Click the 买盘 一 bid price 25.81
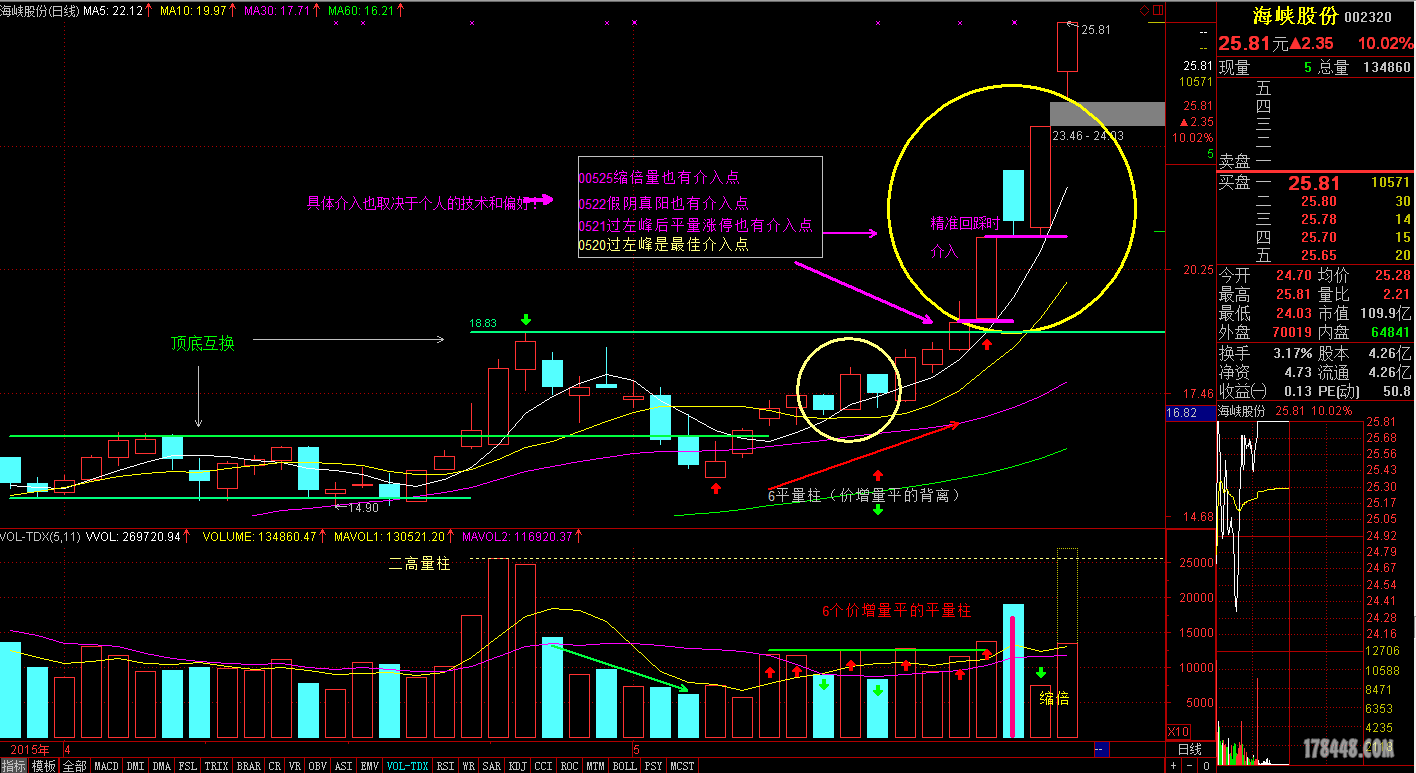The image size is (1416, 773). (1313, 183)
